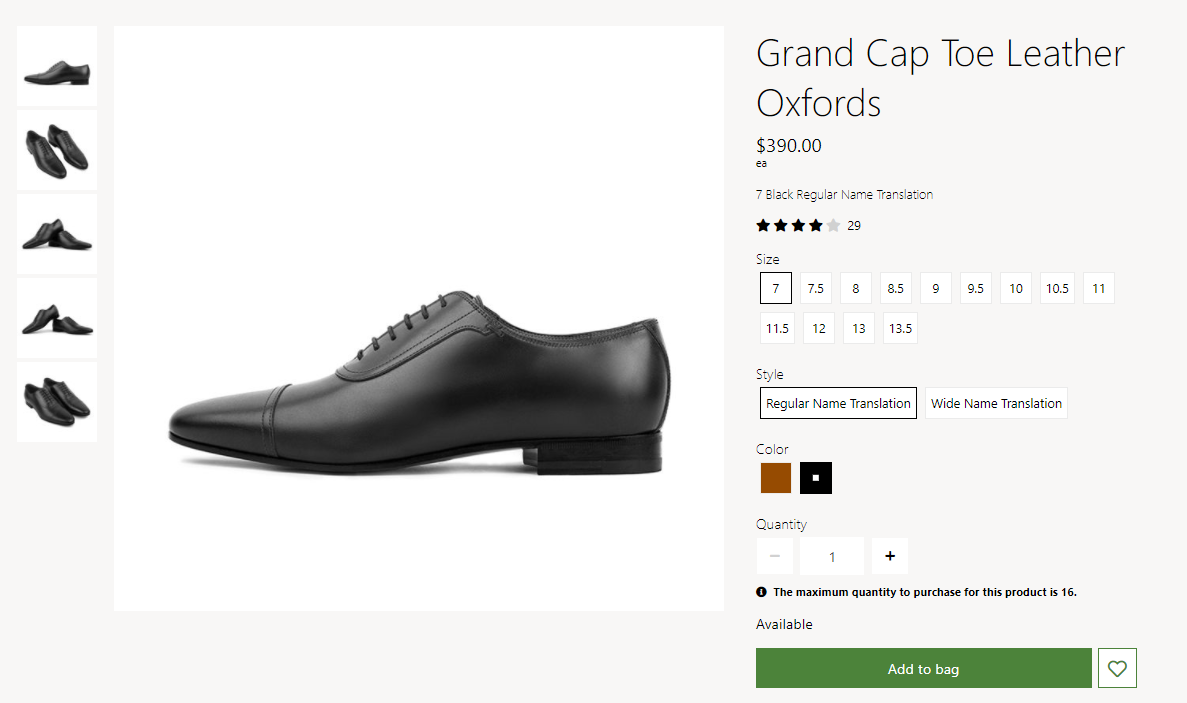This screenshot has height=703, width=1187.
Task: Click the plus icon to increase quantity
Action: coord(889,556)
